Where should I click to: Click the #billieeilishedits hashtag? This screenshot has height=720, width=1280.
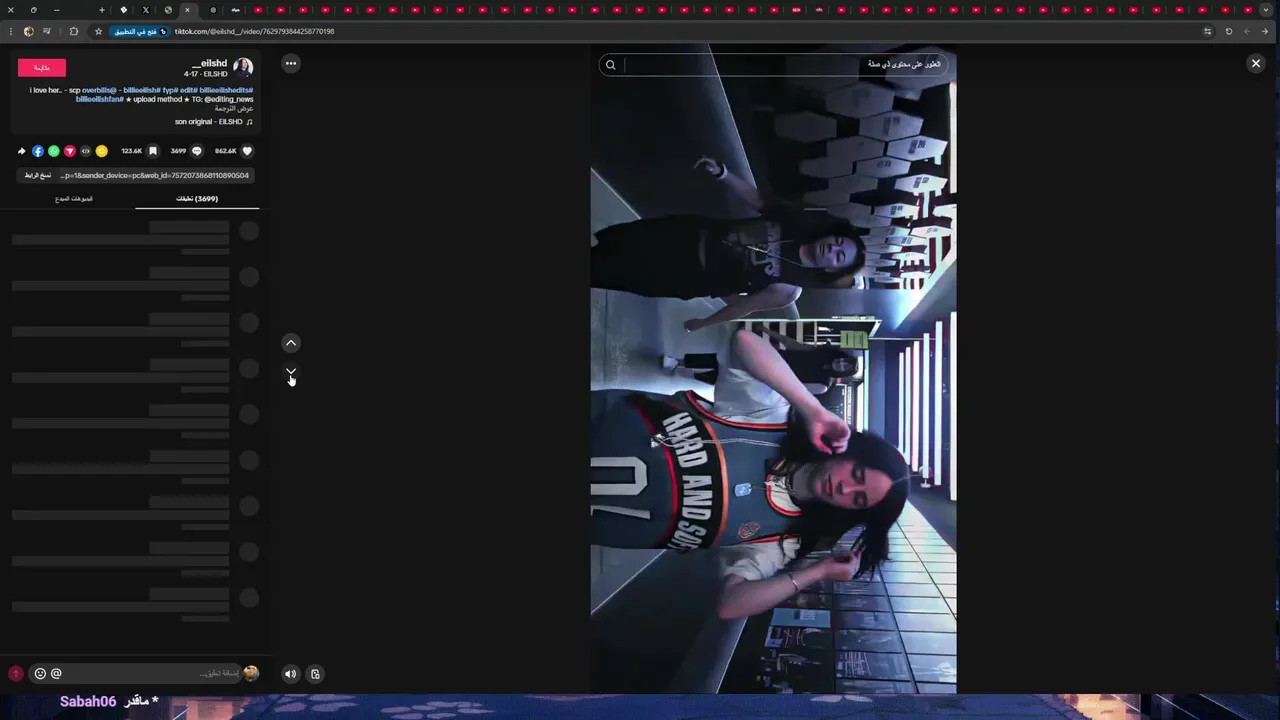tap(226, 90)
